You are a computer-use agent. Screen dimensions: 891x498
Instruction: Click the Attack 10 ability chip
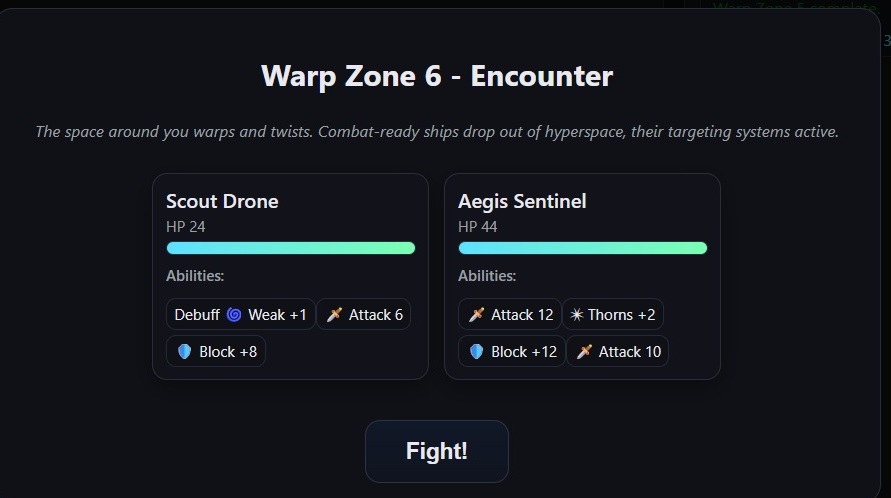[618, 352]
